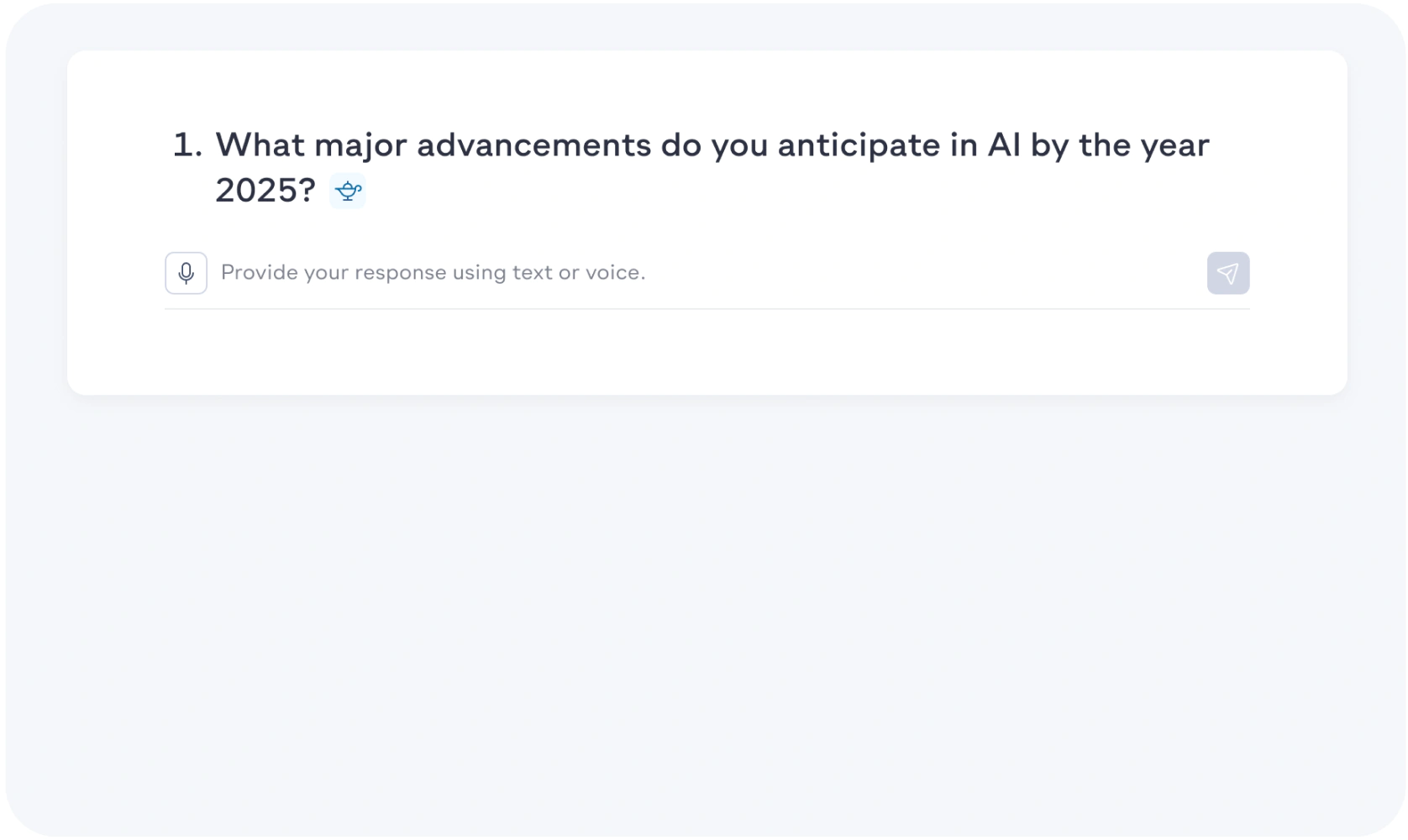1408x840 pixels.
Task: Click the greyed-out send arrow button
Action: coord(1227,273)
